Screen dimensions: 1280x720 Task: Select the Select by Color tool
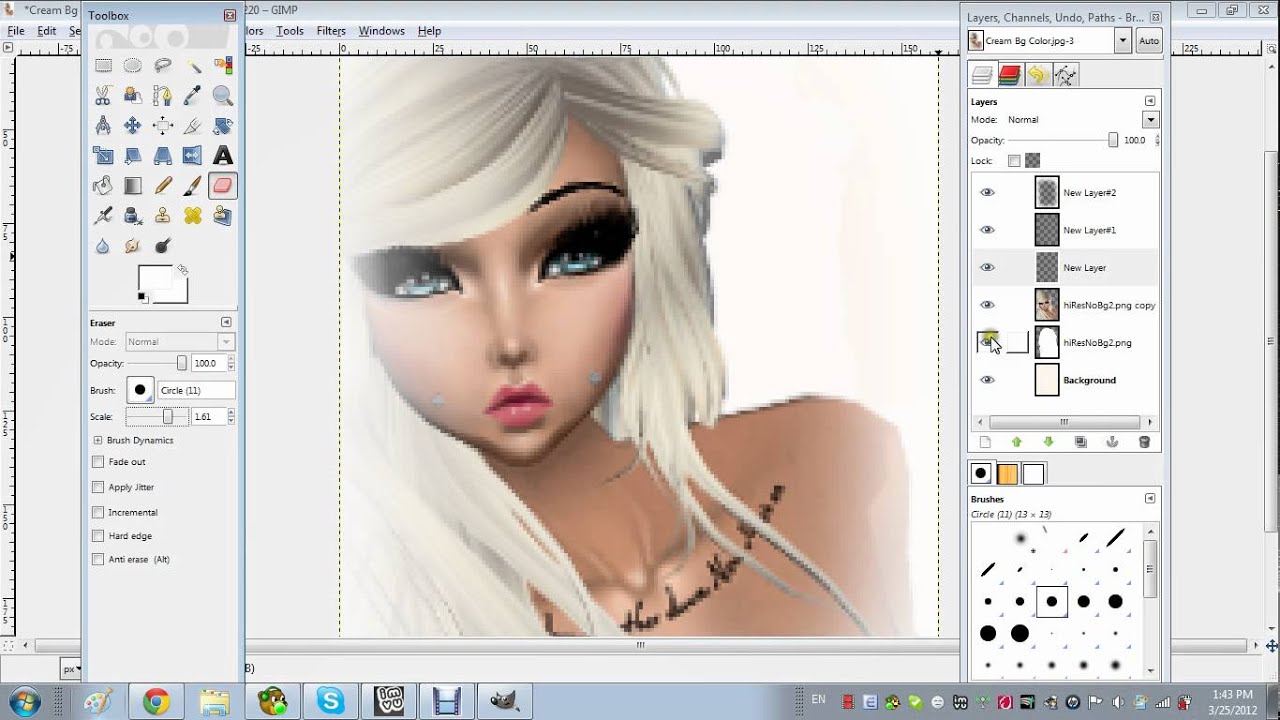223,66
